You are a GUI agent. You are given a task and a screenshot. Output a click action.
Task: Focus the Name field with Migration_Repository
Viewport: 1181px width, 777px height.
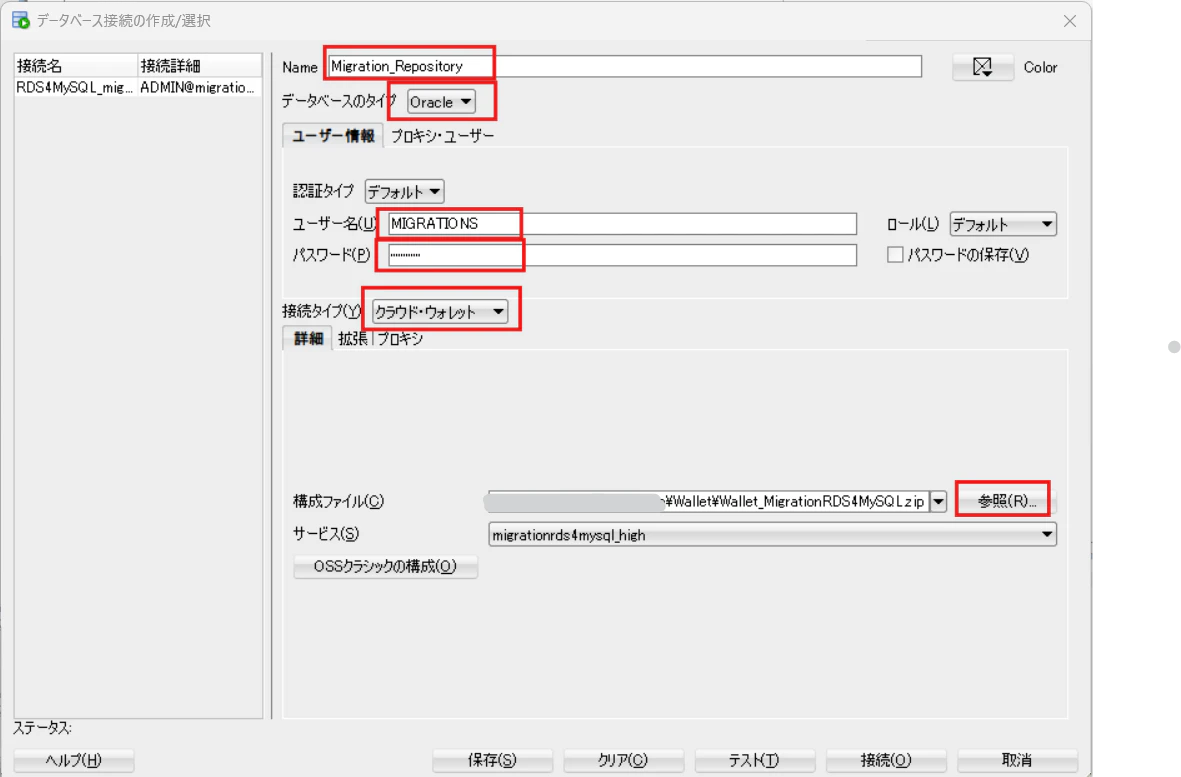coord(624,66)
